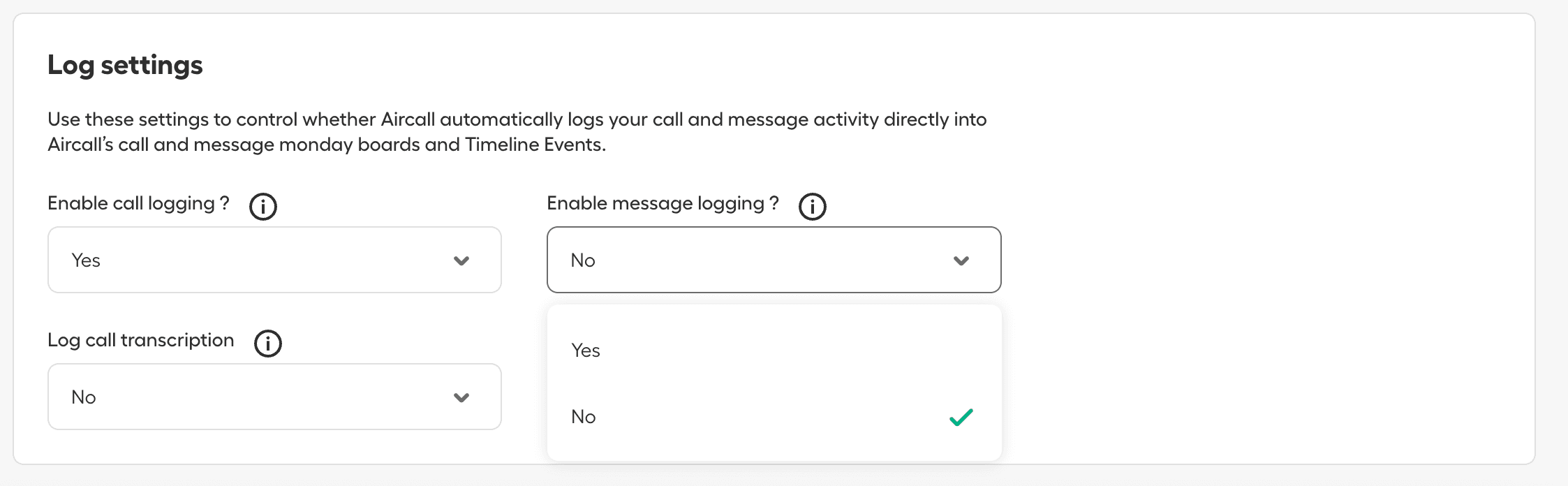Click green checkmark next to No option
The height and width of the screenshot is (486, 1568).
pos(961,418)
